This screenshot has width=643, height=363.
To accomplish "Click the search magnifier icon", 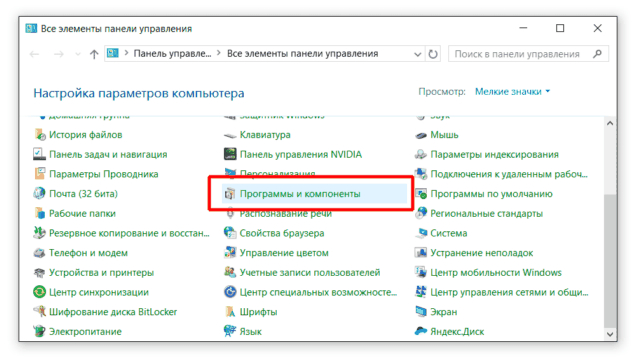I will coord(597,54).
